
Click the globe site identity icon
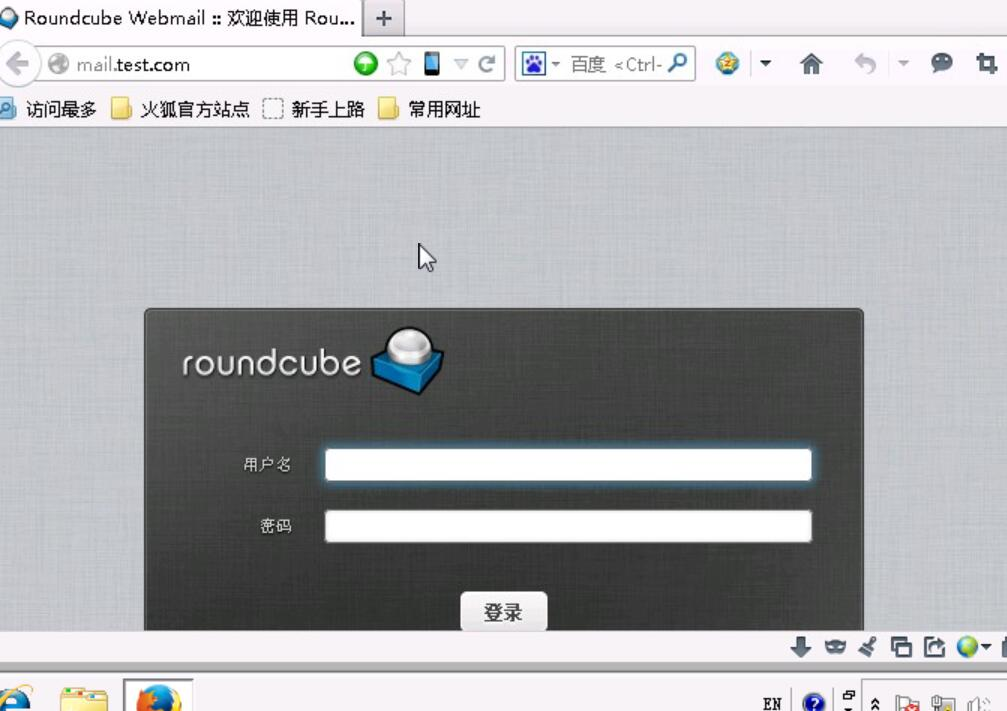(58, 64)
